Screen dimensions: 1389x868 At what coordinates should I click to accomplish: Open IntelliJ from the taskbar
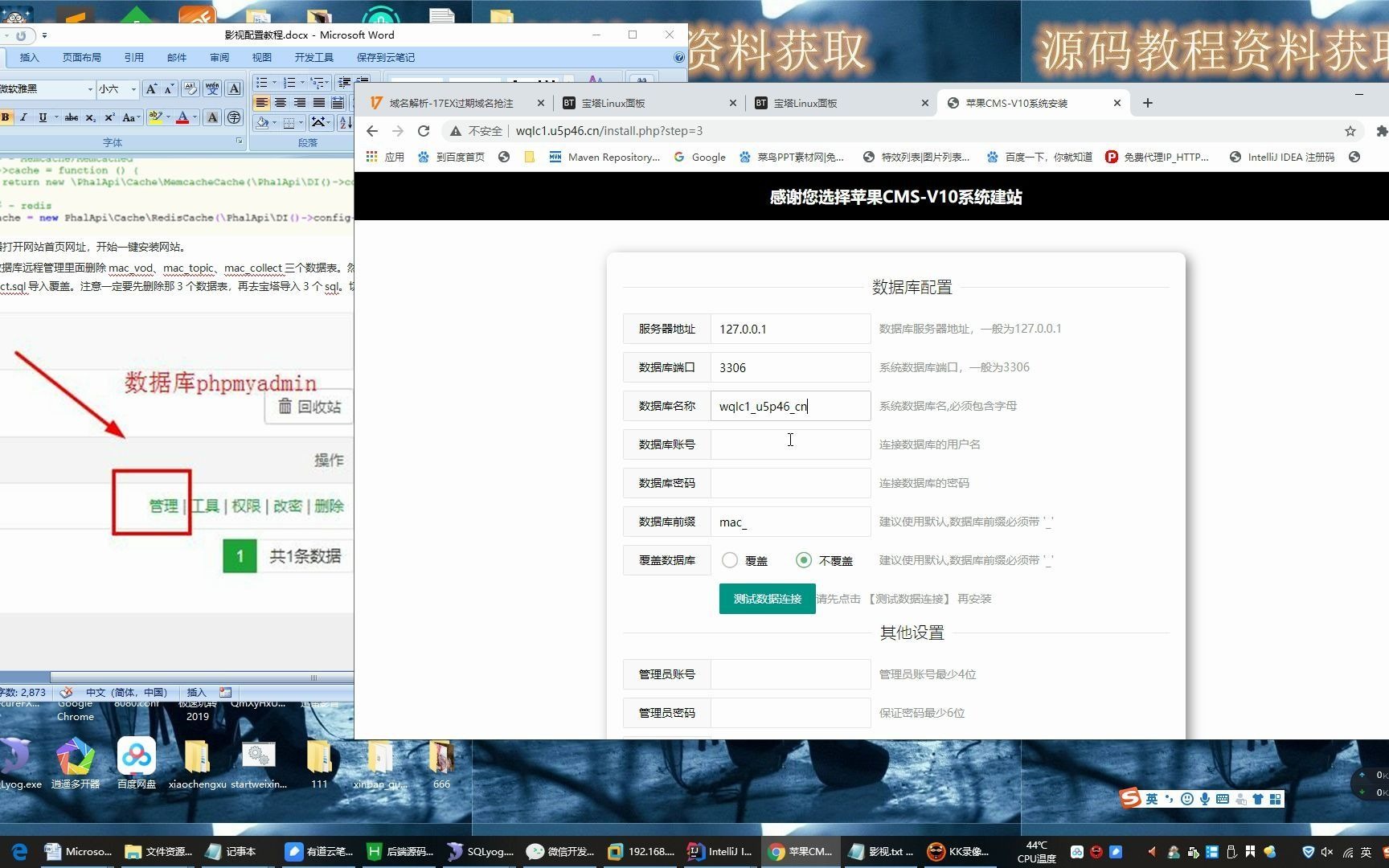[x=720, y=851]
